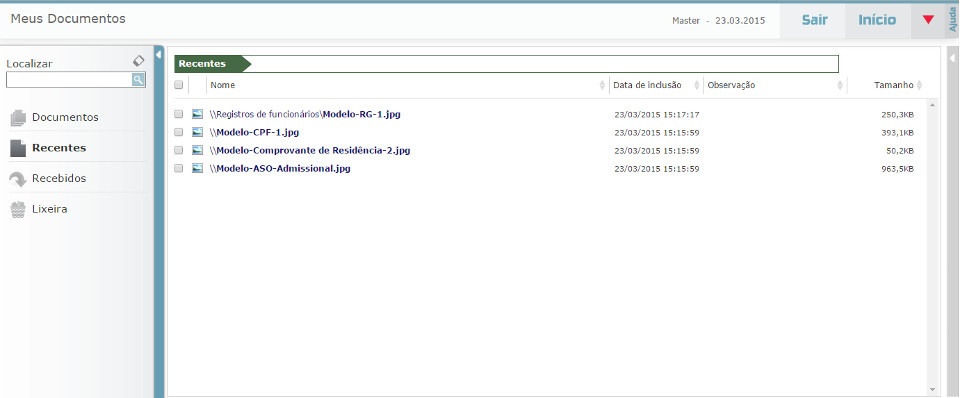Open the Lixeira trash icon
This screenshot has height=398, width=960.
pos(18,209)
